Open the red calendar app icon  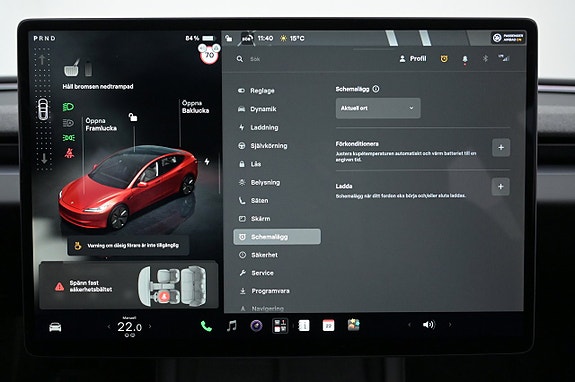click(329, 325)
